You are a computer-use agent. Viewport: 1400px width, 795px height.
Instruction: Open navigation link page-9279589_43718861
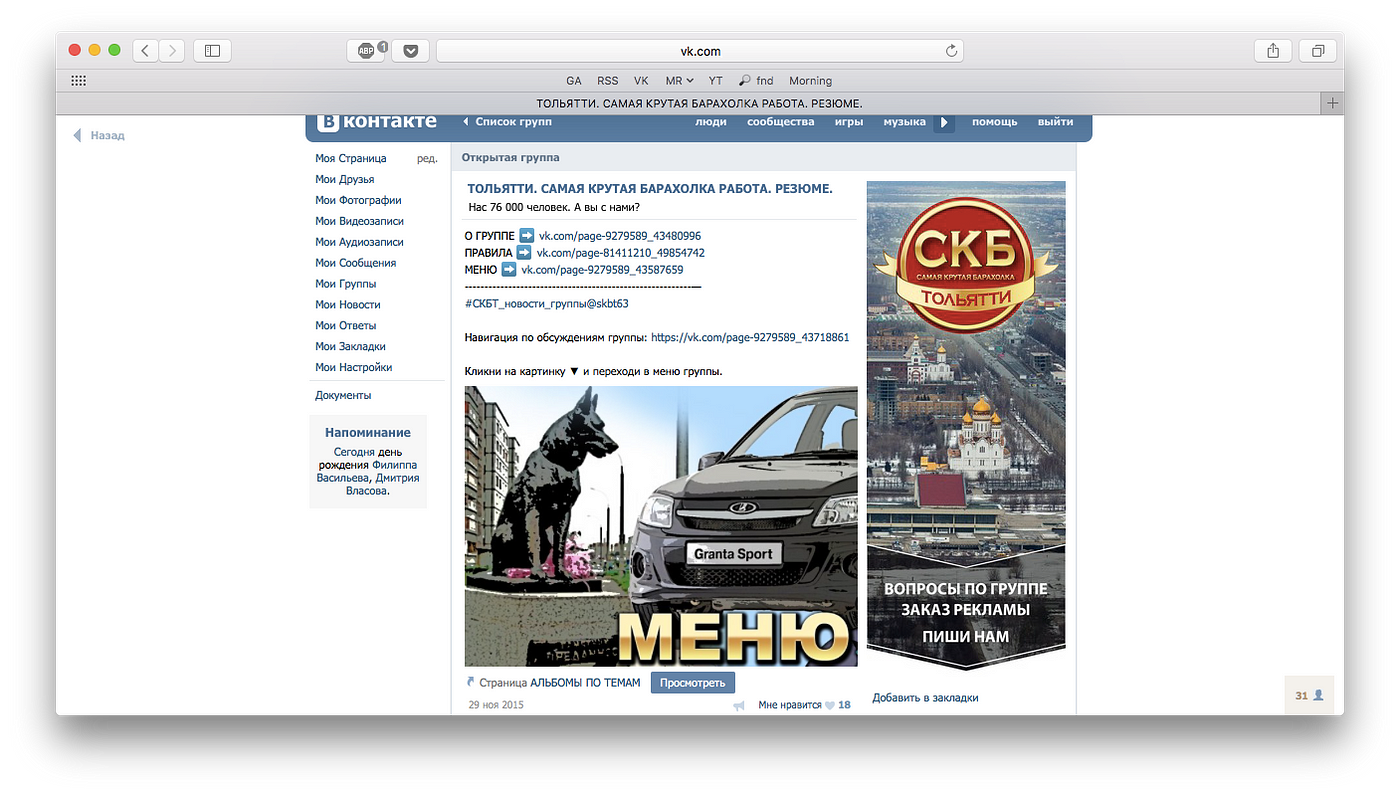(750, 338)
